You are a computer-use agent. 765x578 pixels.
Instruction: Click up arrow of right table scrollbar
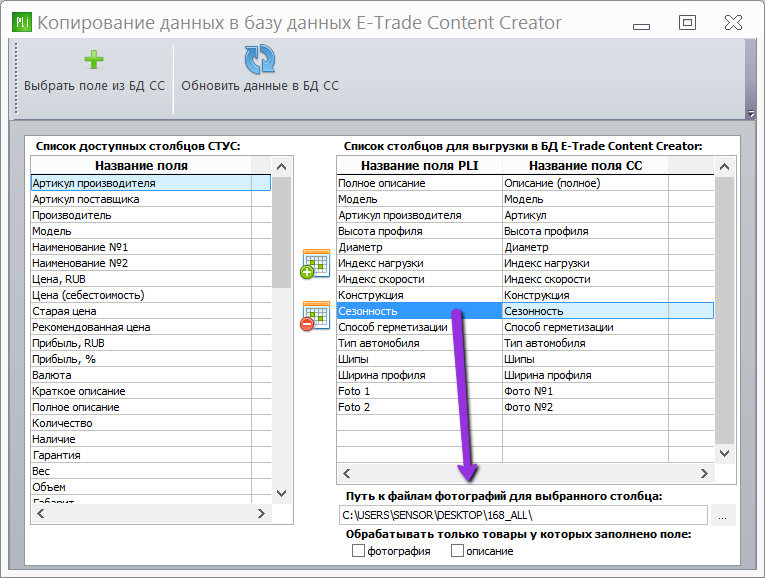point(725,167)
